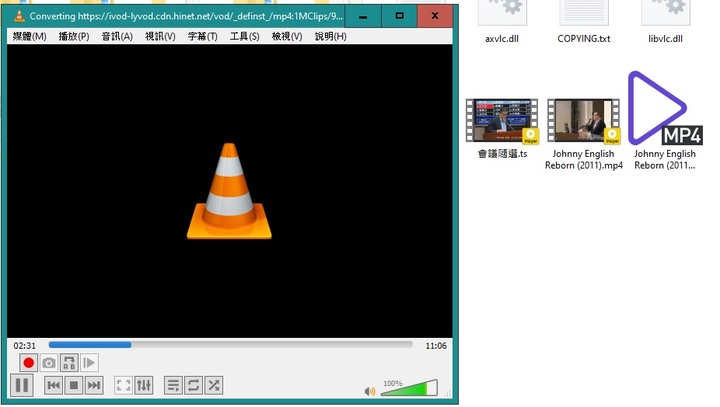Show the playlist

coord(173,385)
